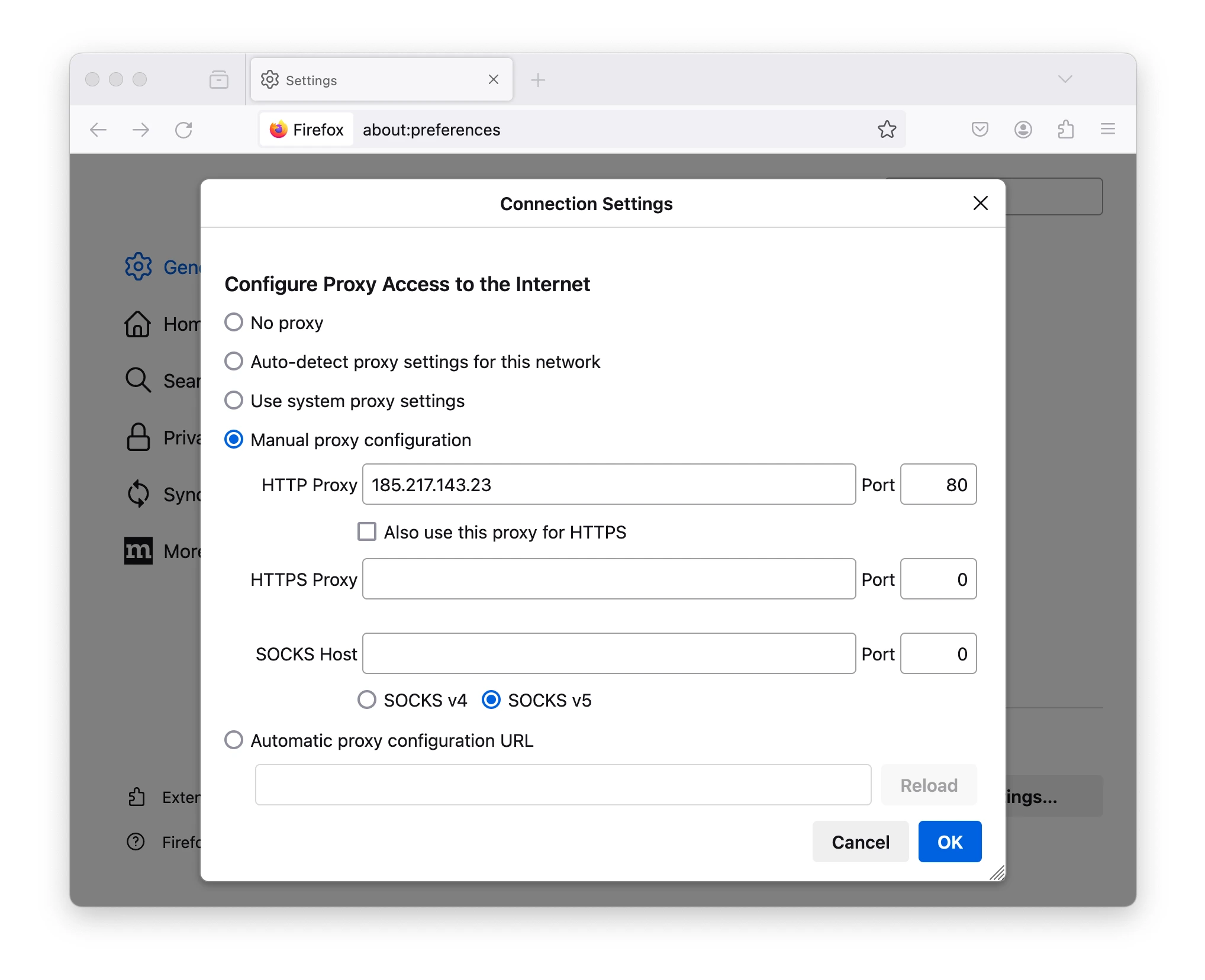Open Privacy lock icon in sidebar
The height and width of the screenshot is (980, 1205).
coord(138,437)
